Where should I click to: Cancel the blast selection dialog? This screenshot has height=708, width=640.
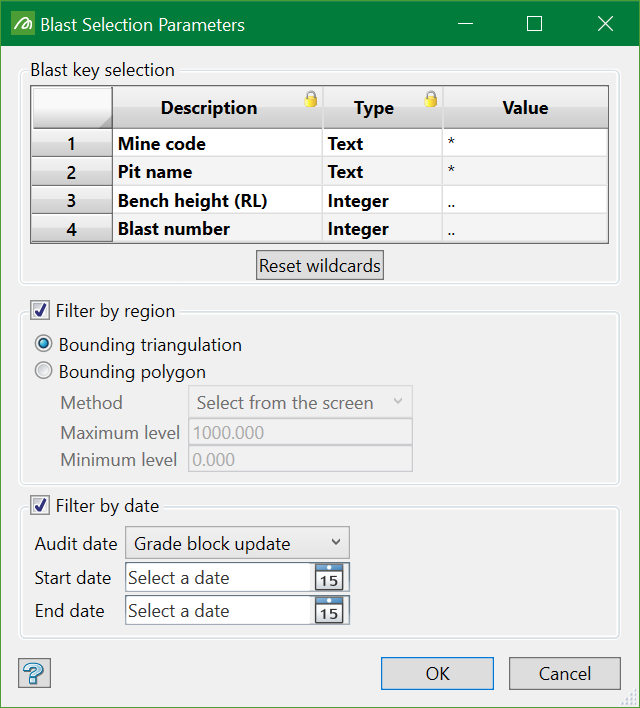tap(564, 673)
